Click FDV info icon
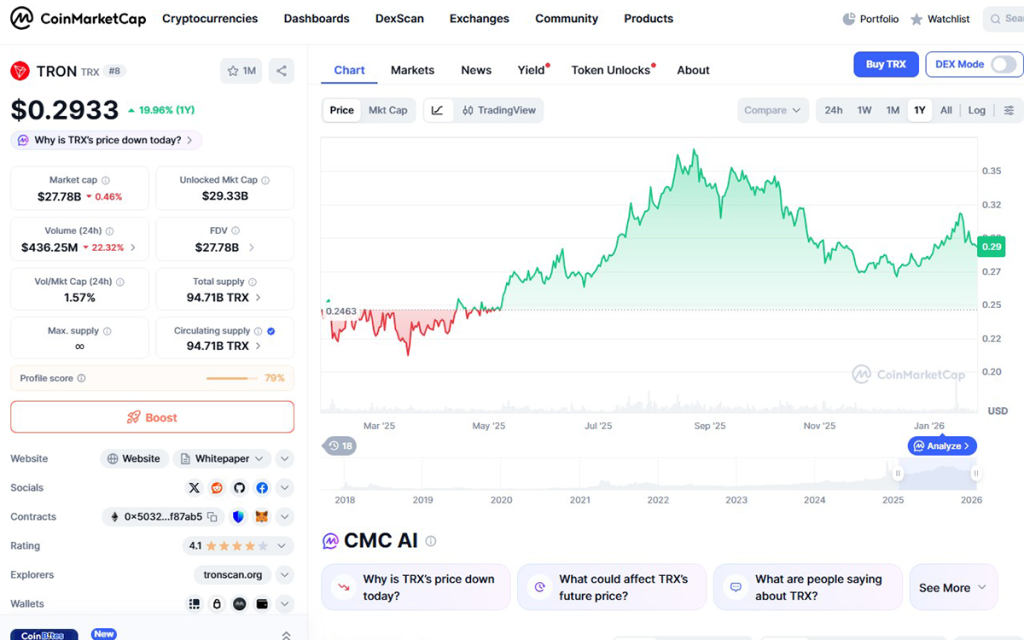 tap(236, 231)
